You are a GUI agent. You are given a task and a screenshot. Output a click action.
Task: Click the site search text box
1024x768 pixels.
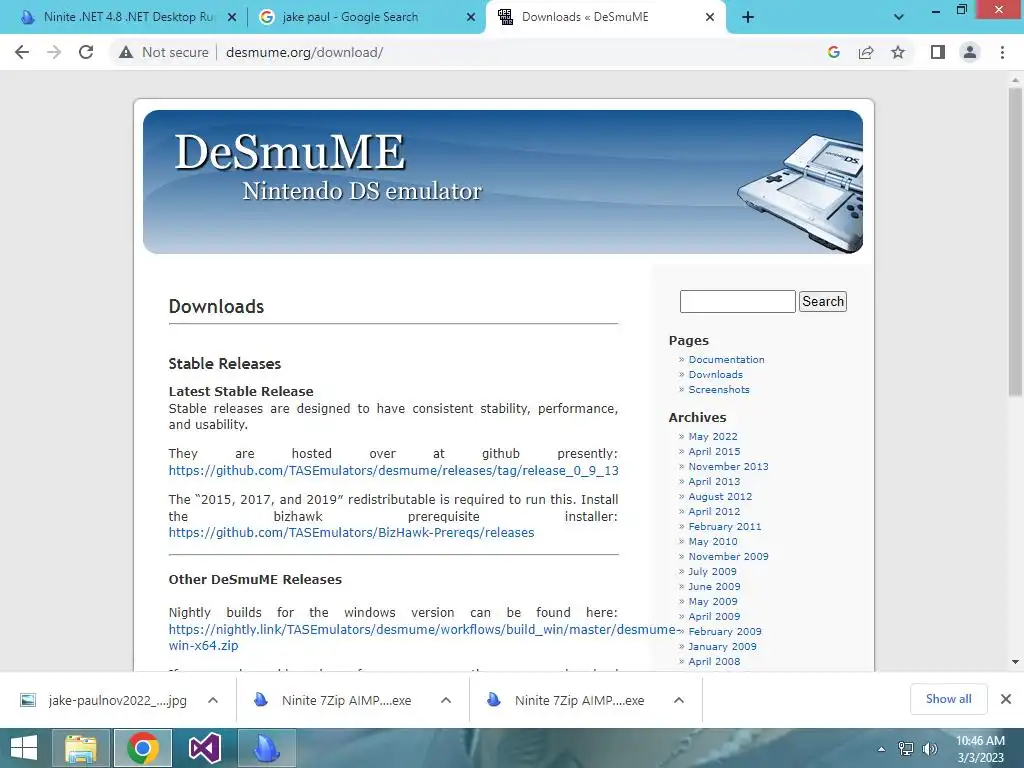click(737, 301)
